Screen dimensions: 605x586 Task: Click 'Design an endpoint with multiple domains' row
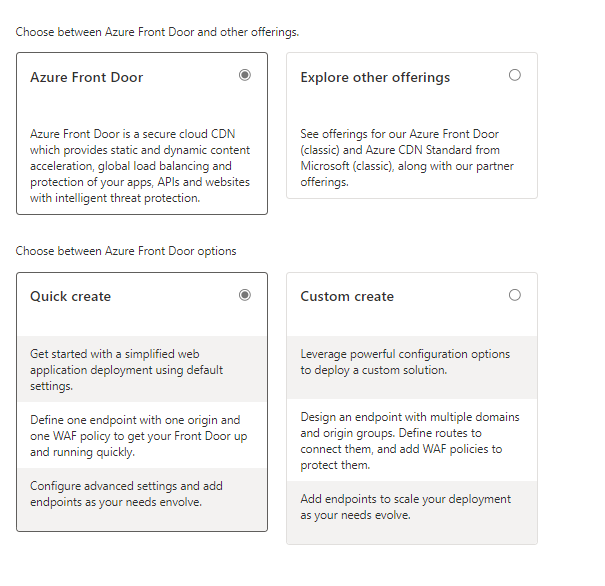click(x=411, y=441)
